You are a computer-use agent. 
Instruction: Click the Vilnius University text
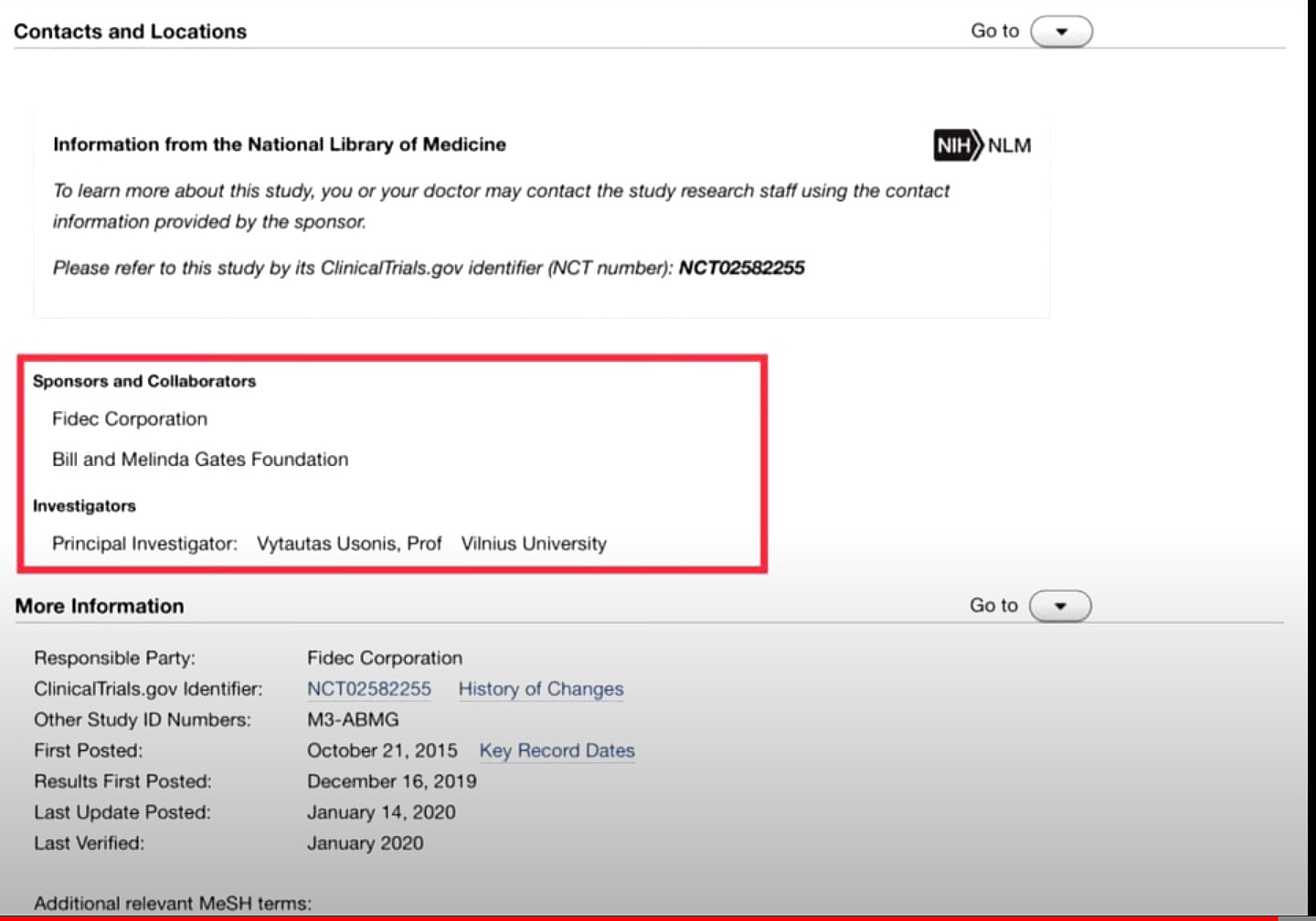tap(534, 544)
